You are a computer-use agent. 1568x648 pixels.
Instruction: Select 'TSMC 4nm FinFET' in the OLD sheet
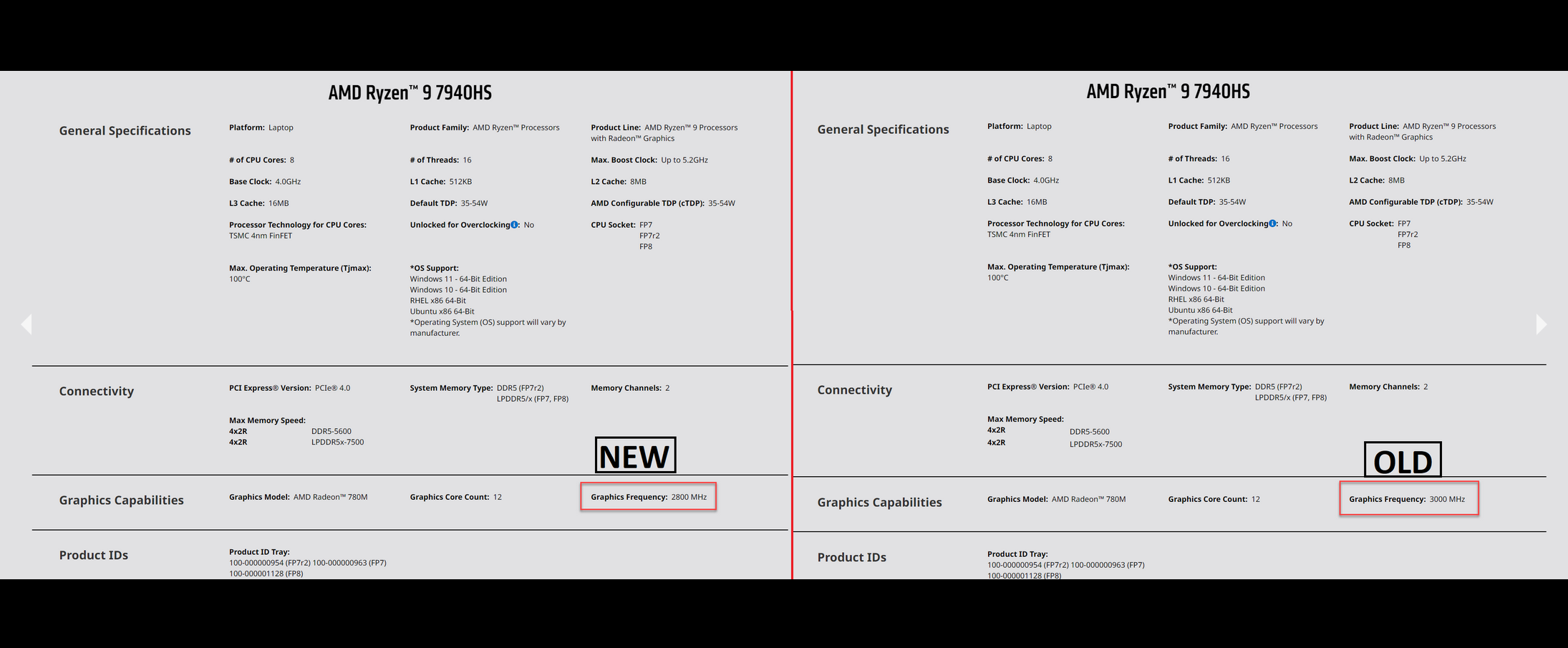coord(1019,234)
